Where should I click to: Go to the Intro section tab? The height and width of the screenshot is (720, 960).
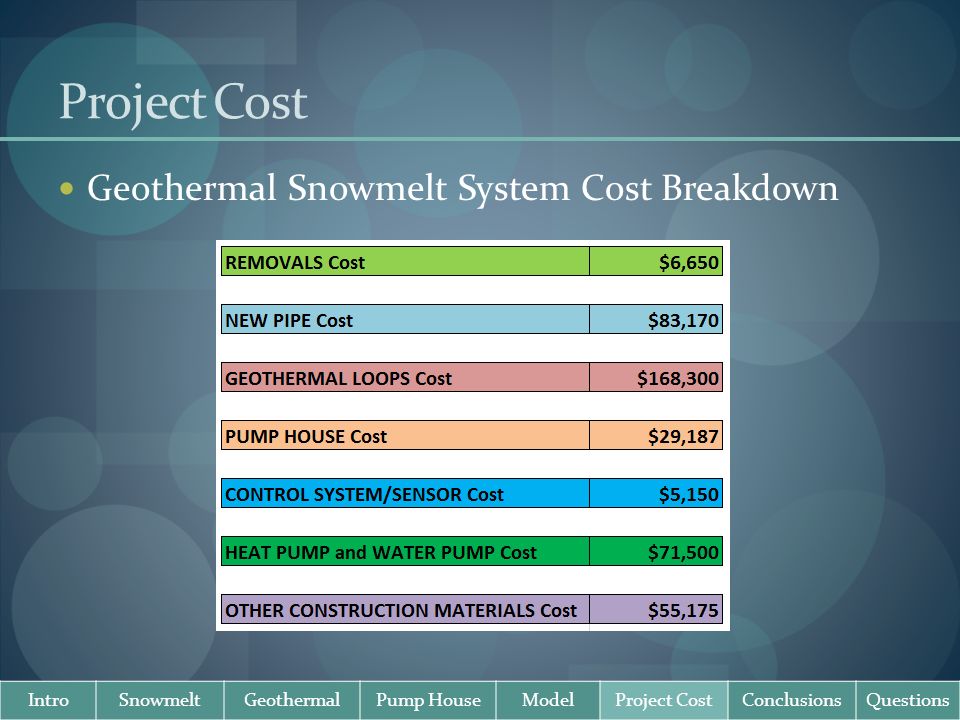(x=48, y=700)
